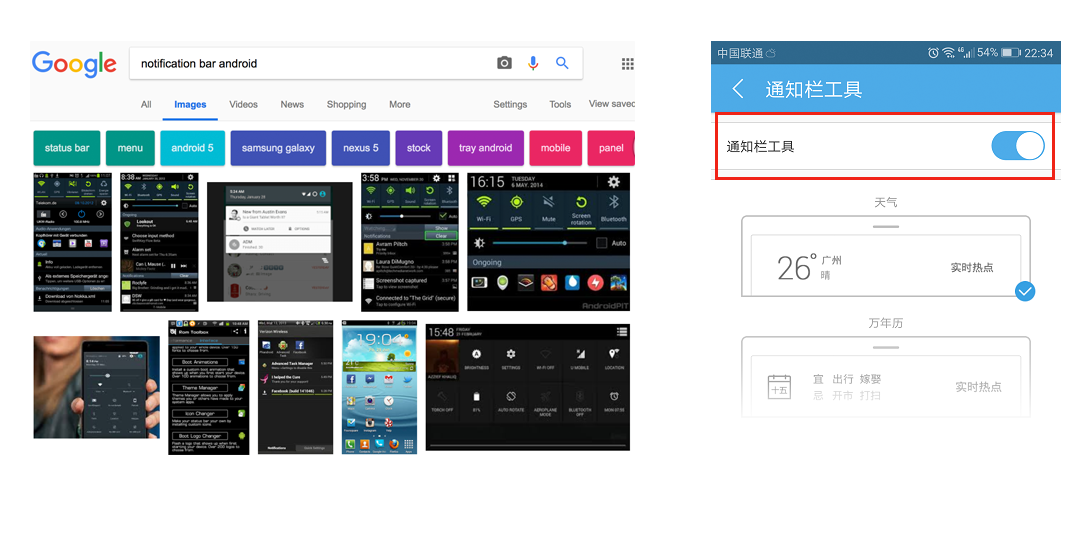Filter by mobile chip
Image resolution: width=1091 pixels, height=536 pixels.
(556, 148)
